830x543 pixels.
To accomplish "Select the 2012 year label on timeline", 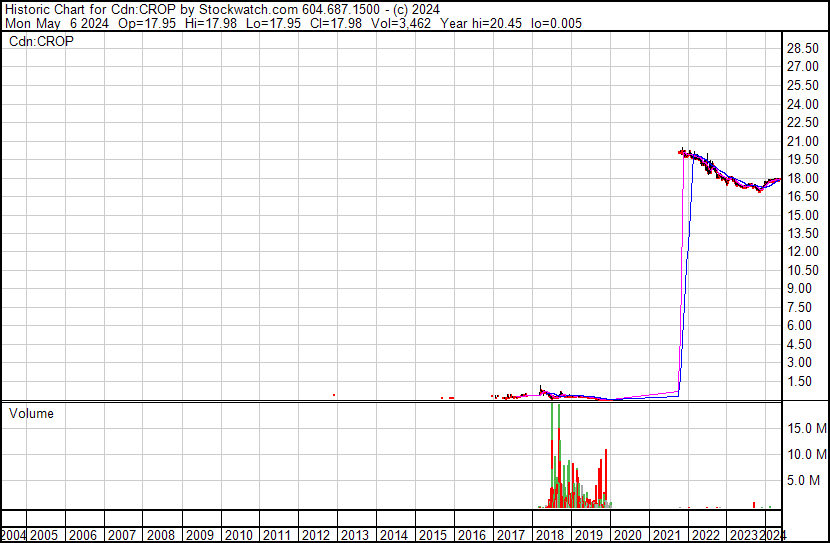I will click(x=316, y=535).
